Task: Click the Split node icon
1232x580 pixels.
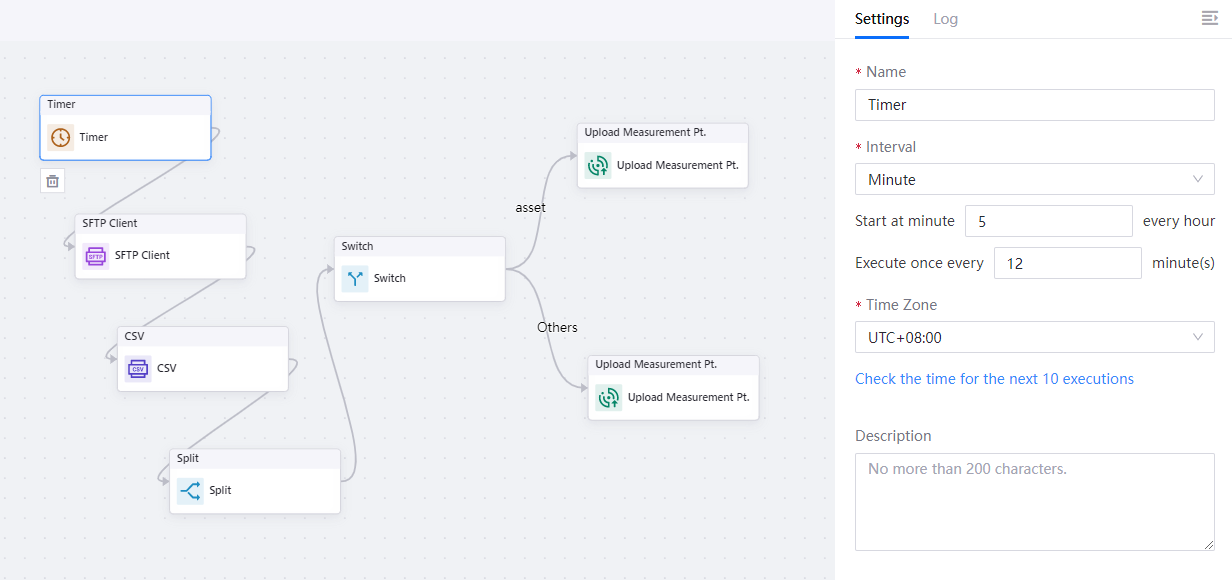Action: coord(190,491)
